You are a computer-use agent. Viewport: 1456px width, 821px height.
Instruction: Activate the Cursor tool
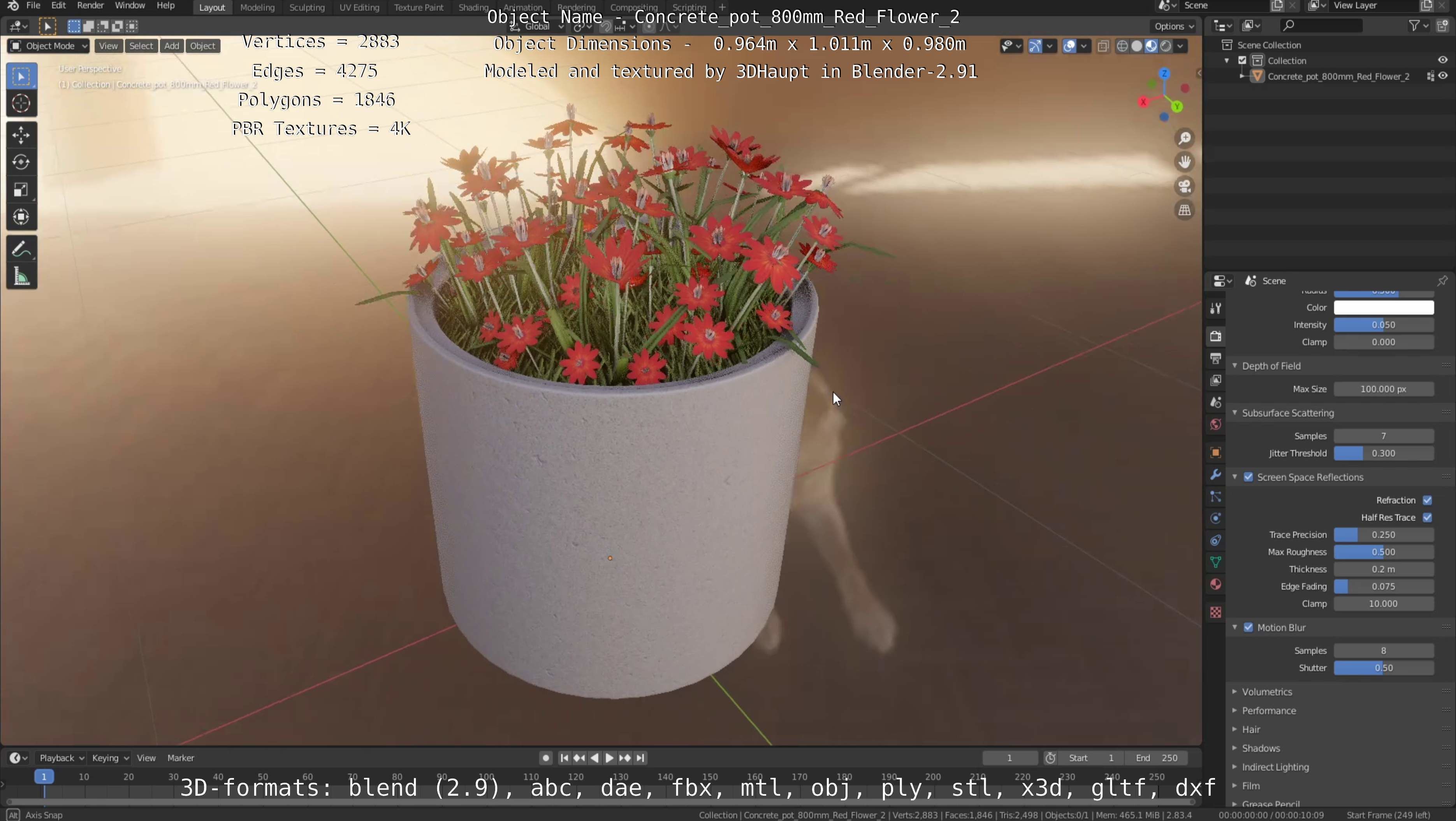click(x=21, y=104)
